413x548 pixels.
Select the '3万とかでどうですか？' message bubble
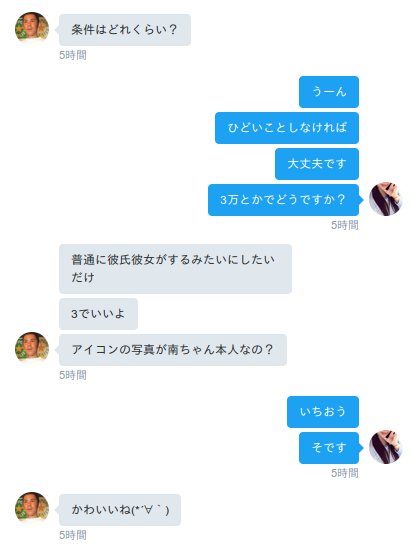click(283, 200)
